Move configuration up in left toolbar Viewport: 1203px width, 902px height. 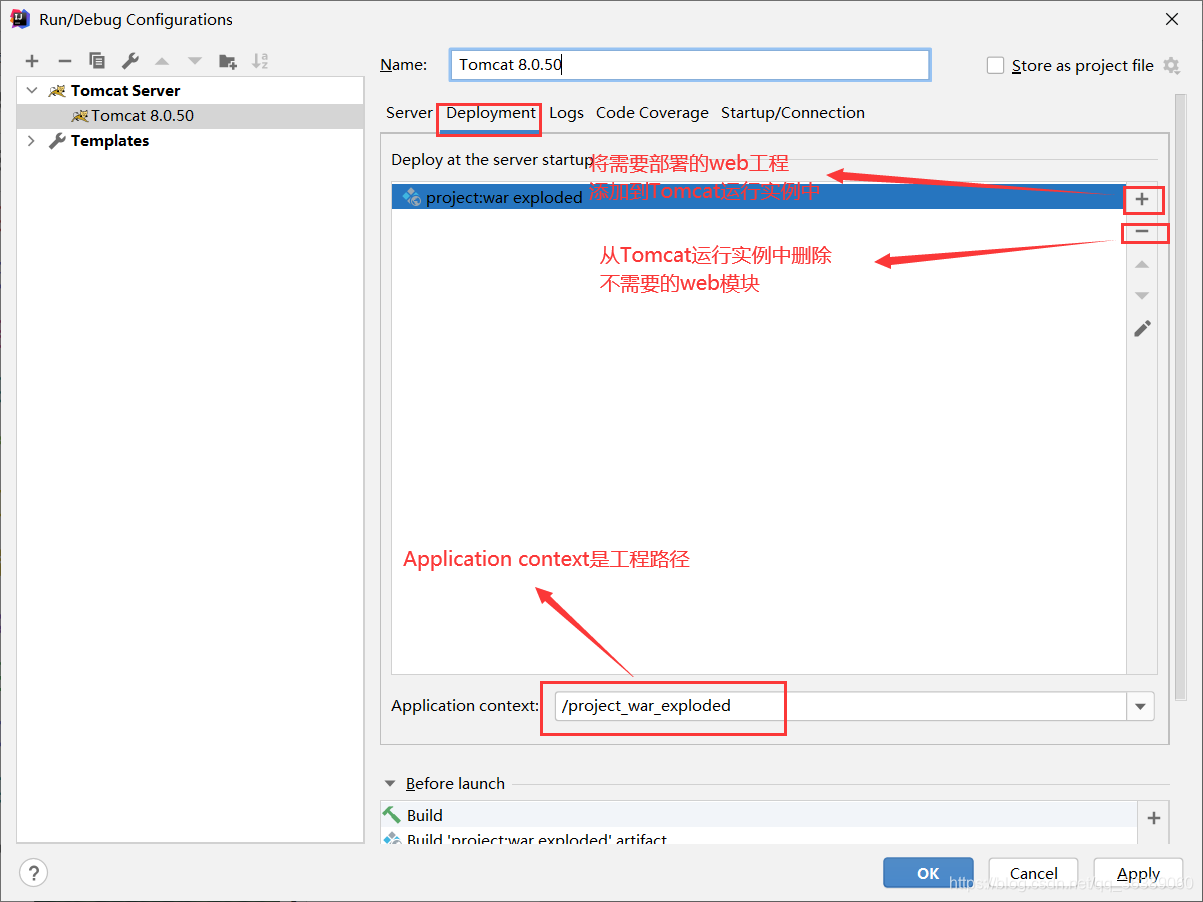click(x=162, y=61)
